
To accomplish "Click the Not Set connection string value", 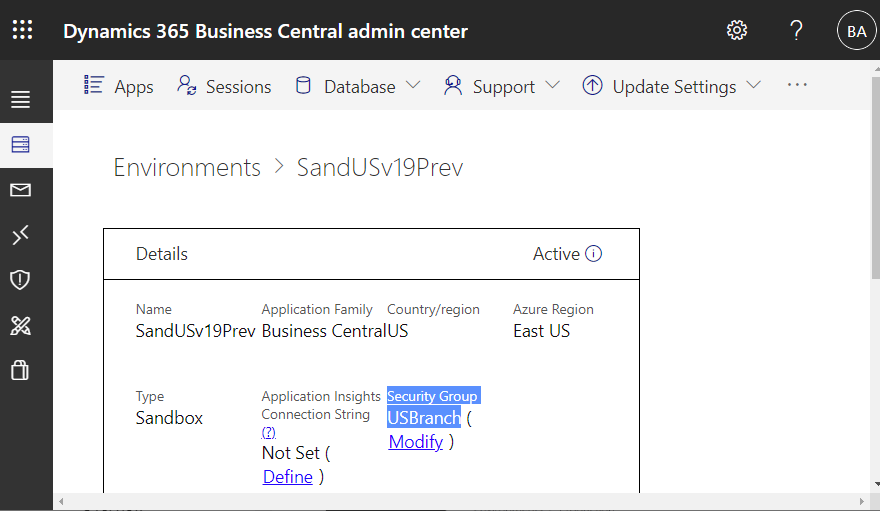I will (290, 453).
